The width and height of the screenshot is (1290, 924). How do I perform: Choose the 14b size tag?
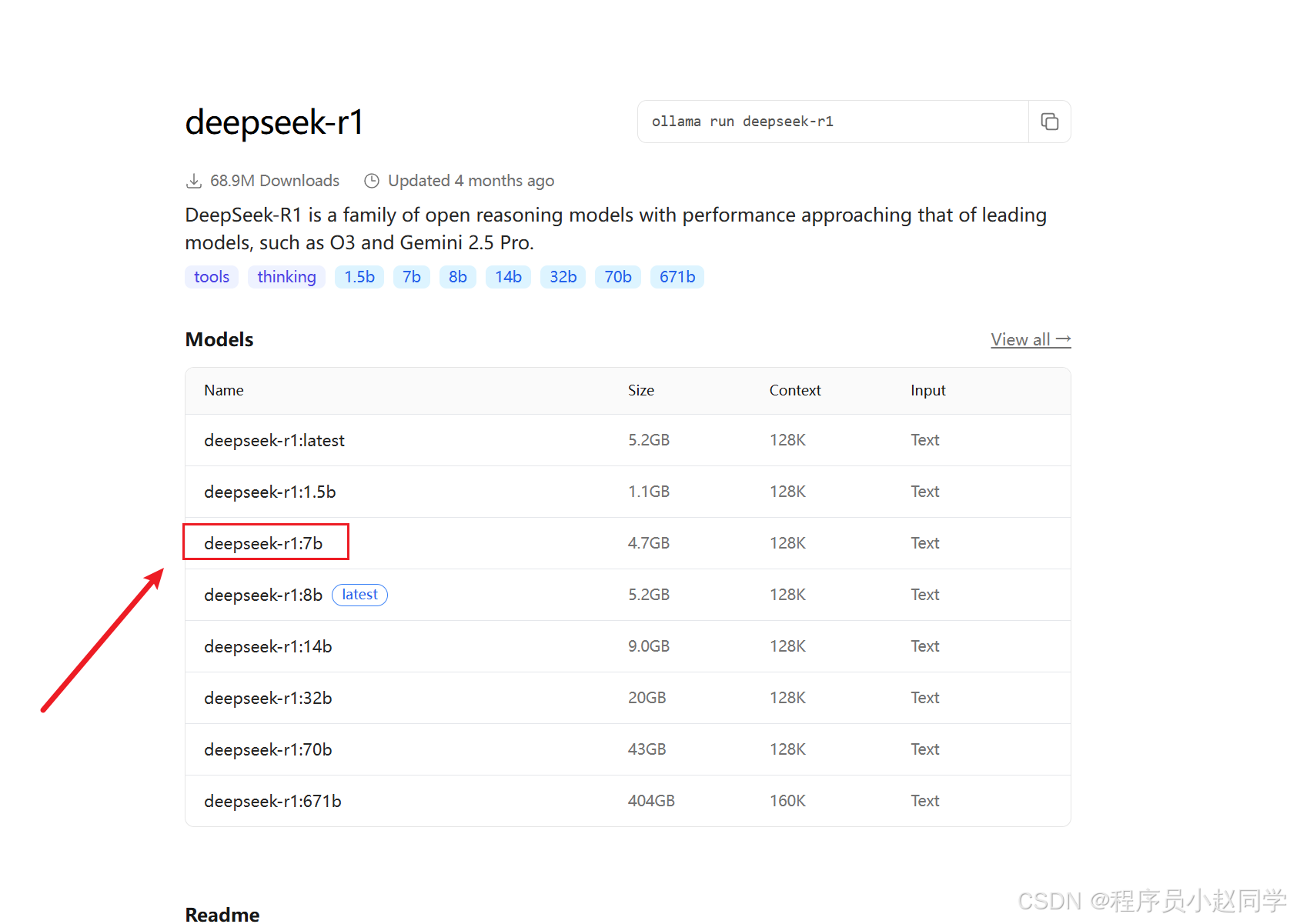(508, 277)
